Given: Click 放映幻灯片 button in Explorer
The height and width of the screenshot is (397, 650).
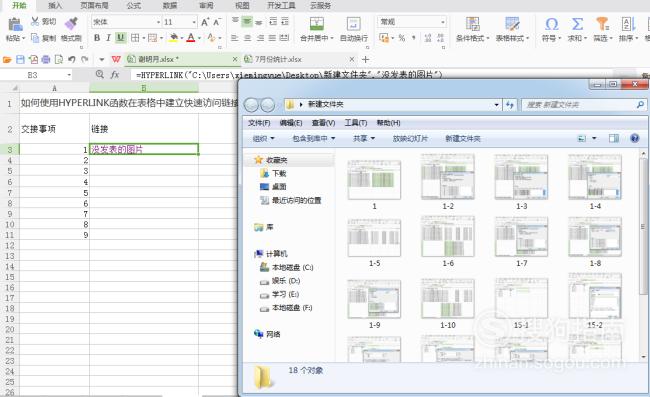Looking at the screenshot, I should [x=410, y=138].
